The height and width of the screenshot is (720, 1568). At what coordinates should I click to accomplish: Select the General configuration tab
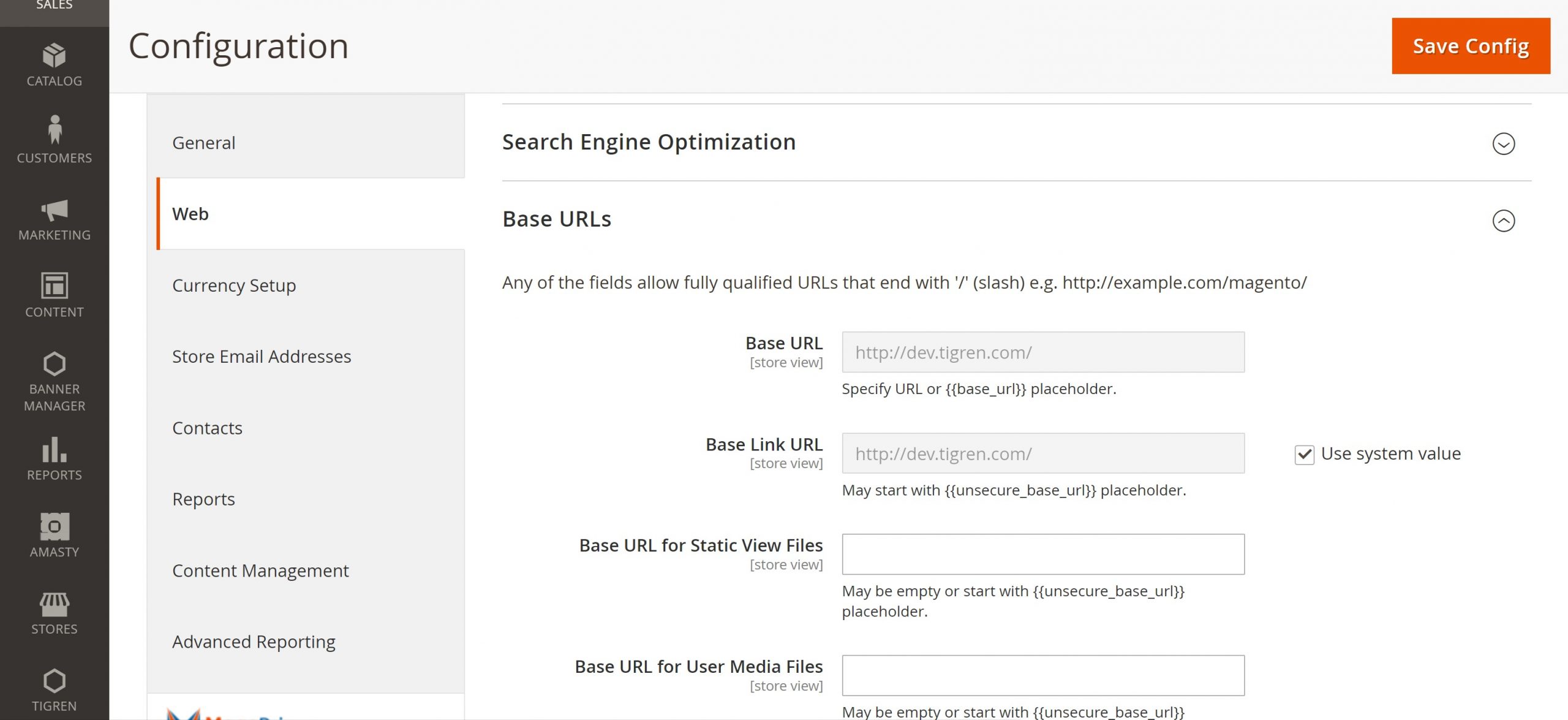point(203,143)
